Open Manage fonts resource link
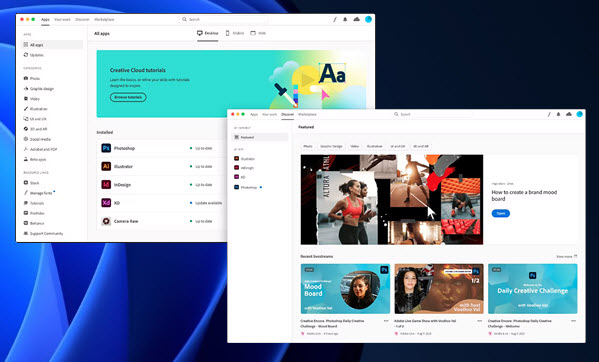This screenshot has height=362, width=599. (x=38, y=193)
